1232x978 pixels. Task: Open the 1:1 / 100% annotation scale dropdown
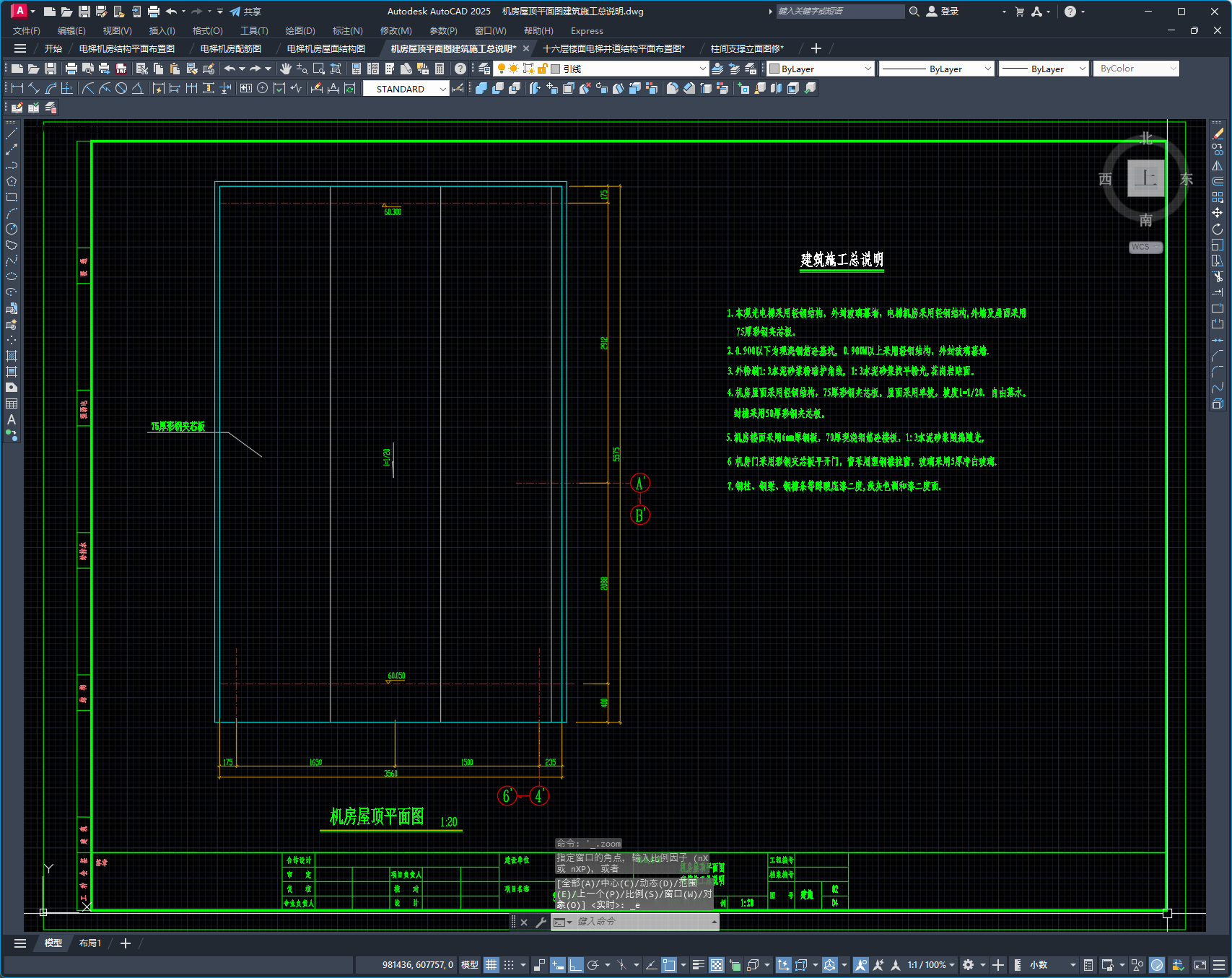click(931, 965)
